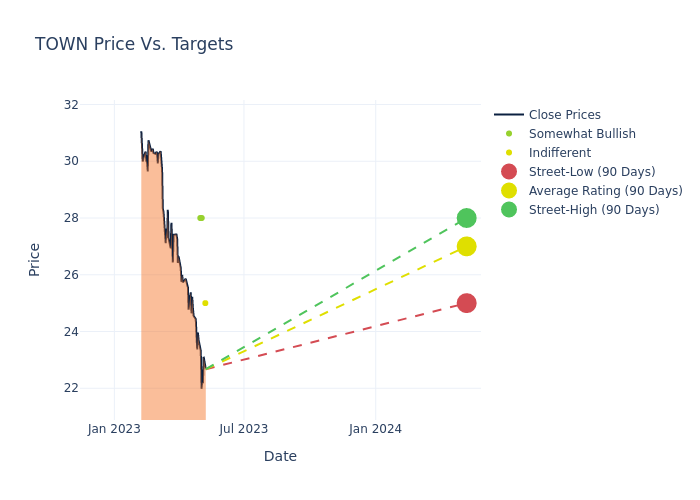Click the Jan 2024 x-axis label
Image resolution: width=700 pixels, height=500 pixels.
pyautogui.click(x=375, y=429)
